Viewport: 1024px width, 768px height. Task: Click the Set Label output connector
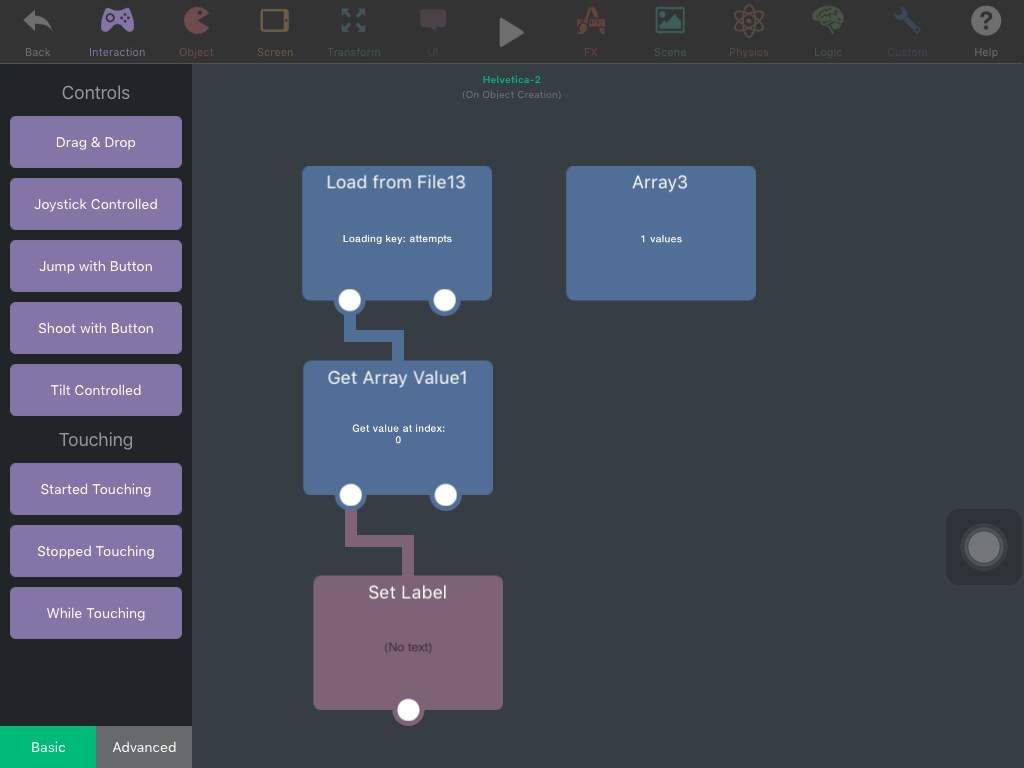408,710
